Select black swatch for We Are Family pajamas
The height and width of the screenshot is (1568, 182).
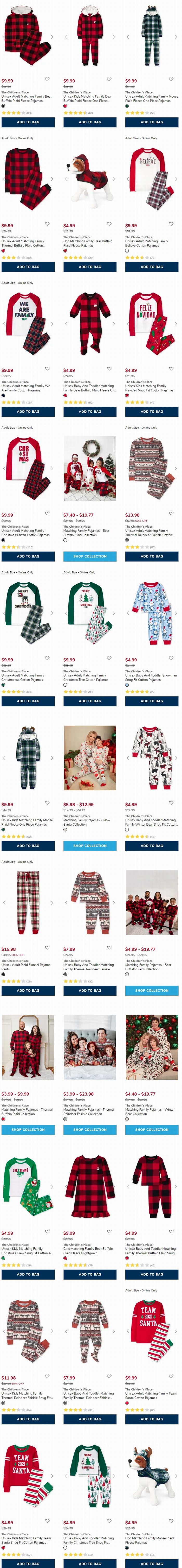point(3,395)
